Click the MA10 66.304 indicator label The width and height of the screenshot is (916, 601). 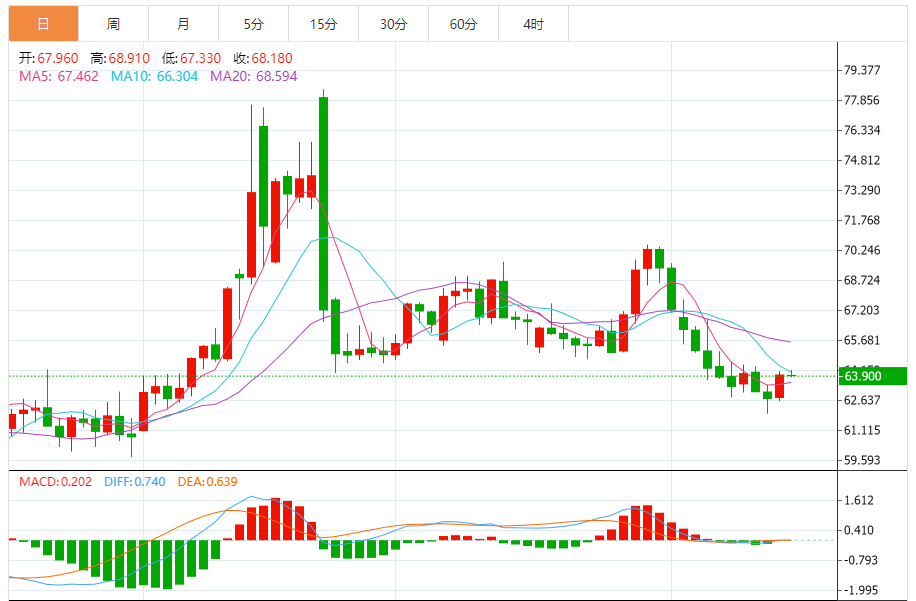[x=154, y=77]
